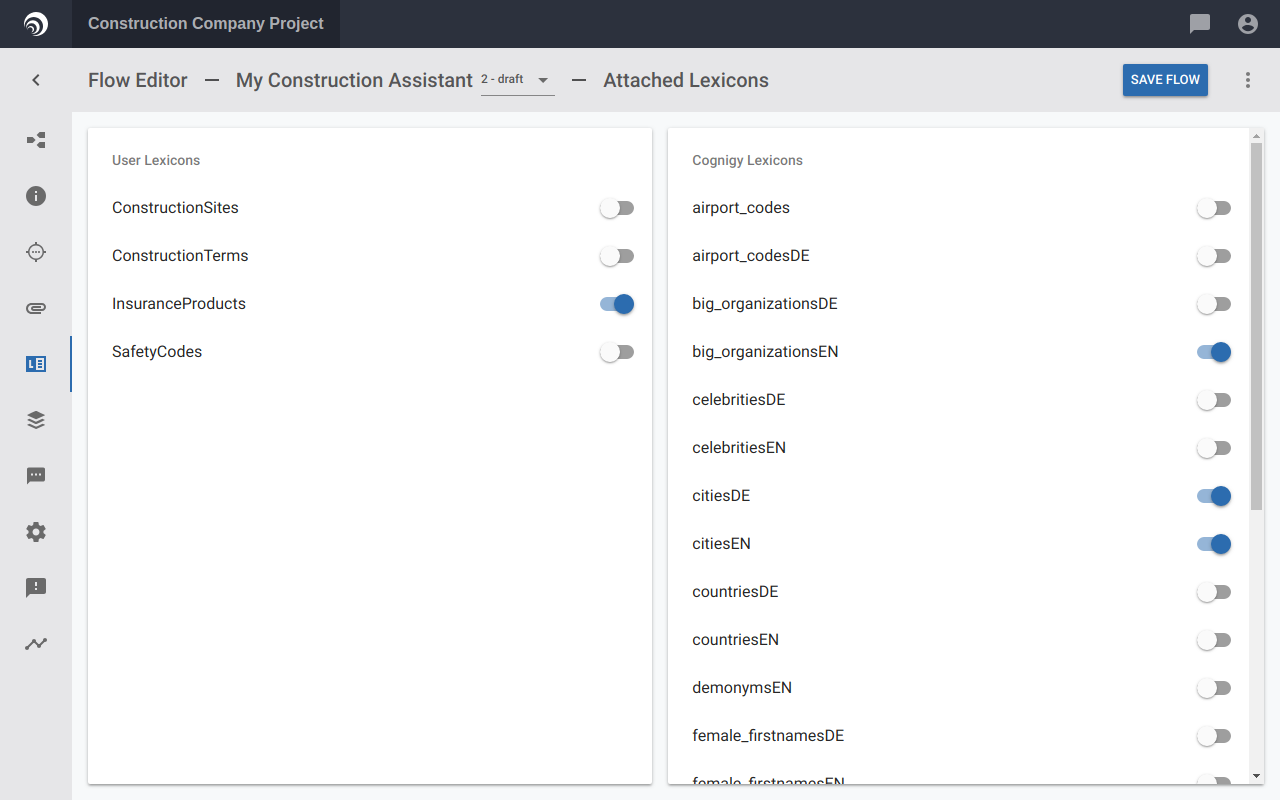
Task: Click the SafetyCodes label
Action: (157, 352)
